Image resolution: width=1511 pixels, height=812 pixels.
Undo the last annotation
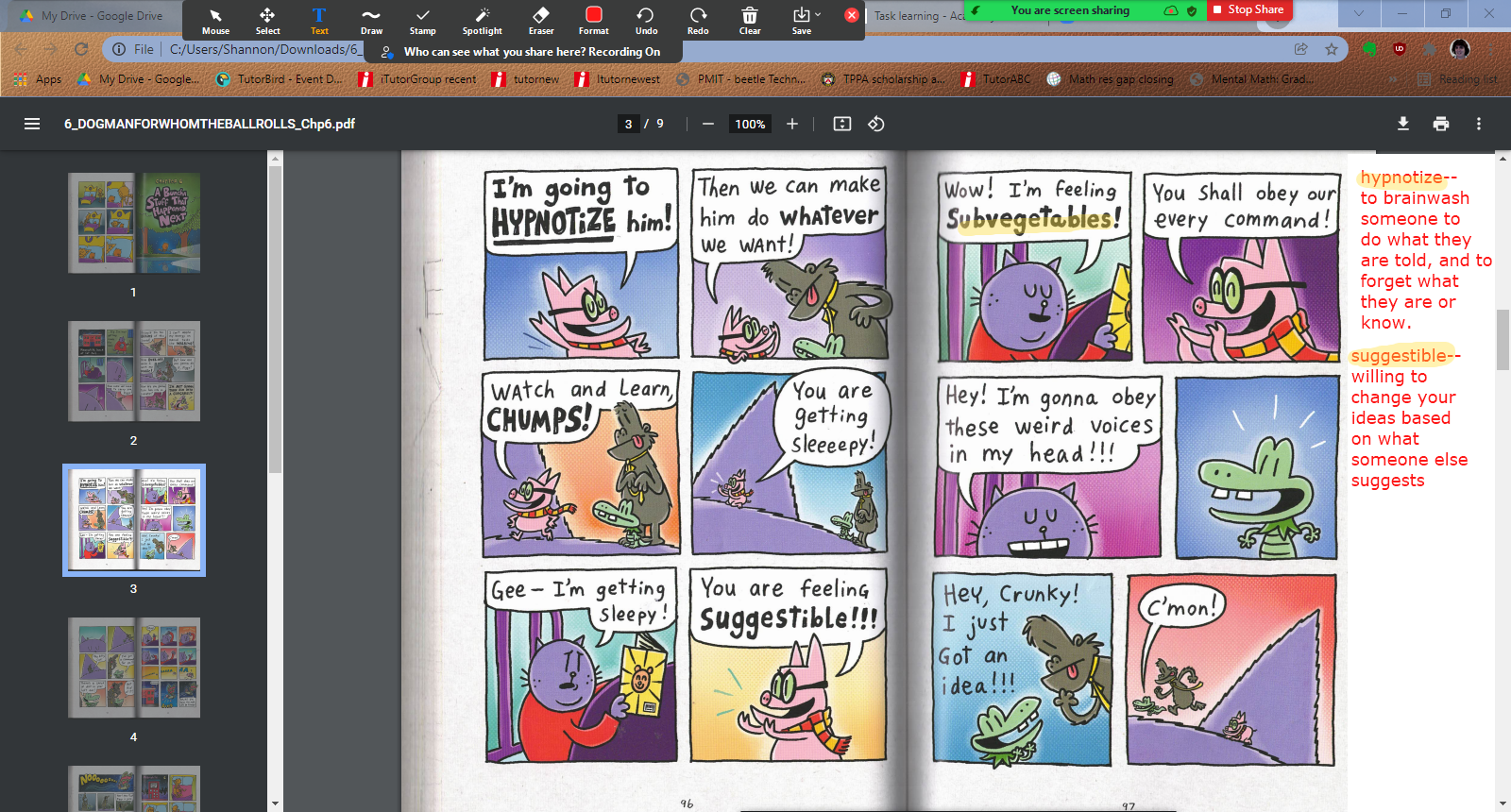click(646, 21)
